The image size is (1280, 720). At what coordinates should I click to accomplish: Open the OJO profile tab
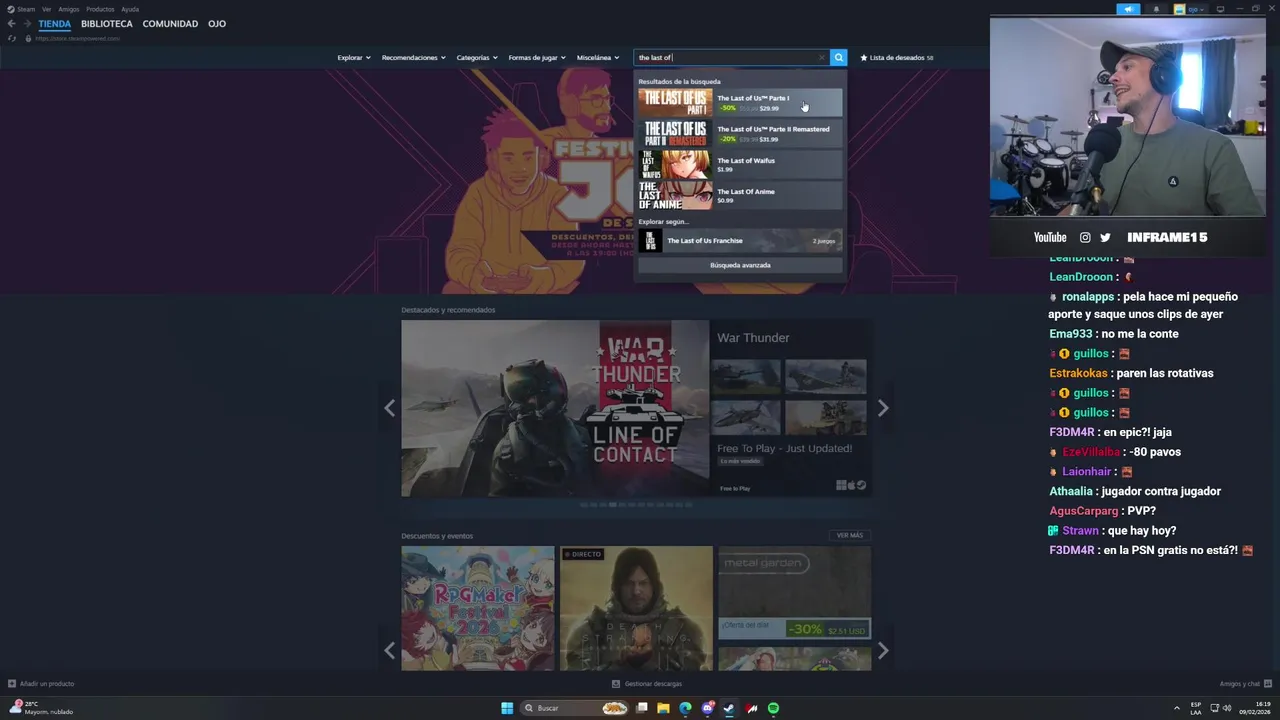pyautogui.click(x=217, y=24)
